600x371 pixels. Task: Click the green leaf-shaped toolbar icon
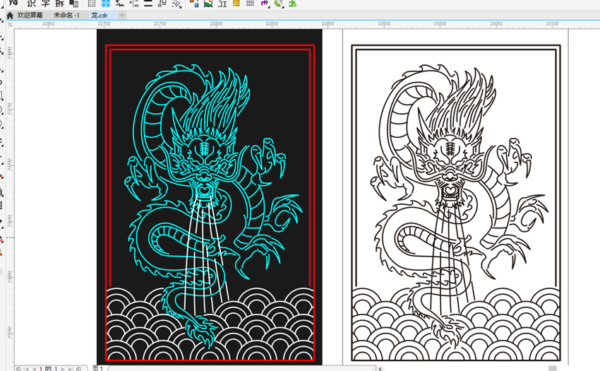[279, 3]
